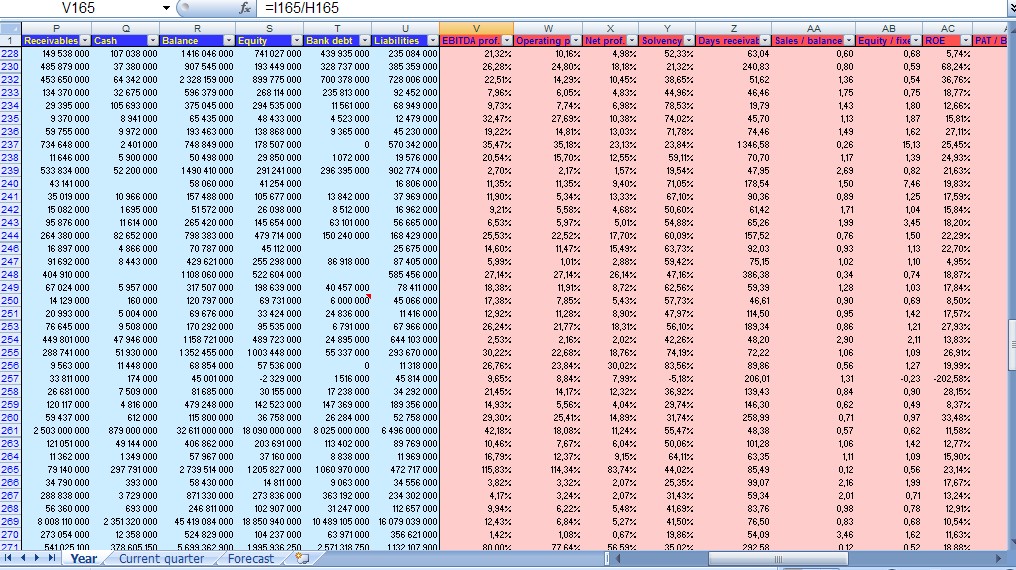Viewport: 1016px width, 570px height.
Task: Click the insert function fx icon
Action: click(245, 8)
